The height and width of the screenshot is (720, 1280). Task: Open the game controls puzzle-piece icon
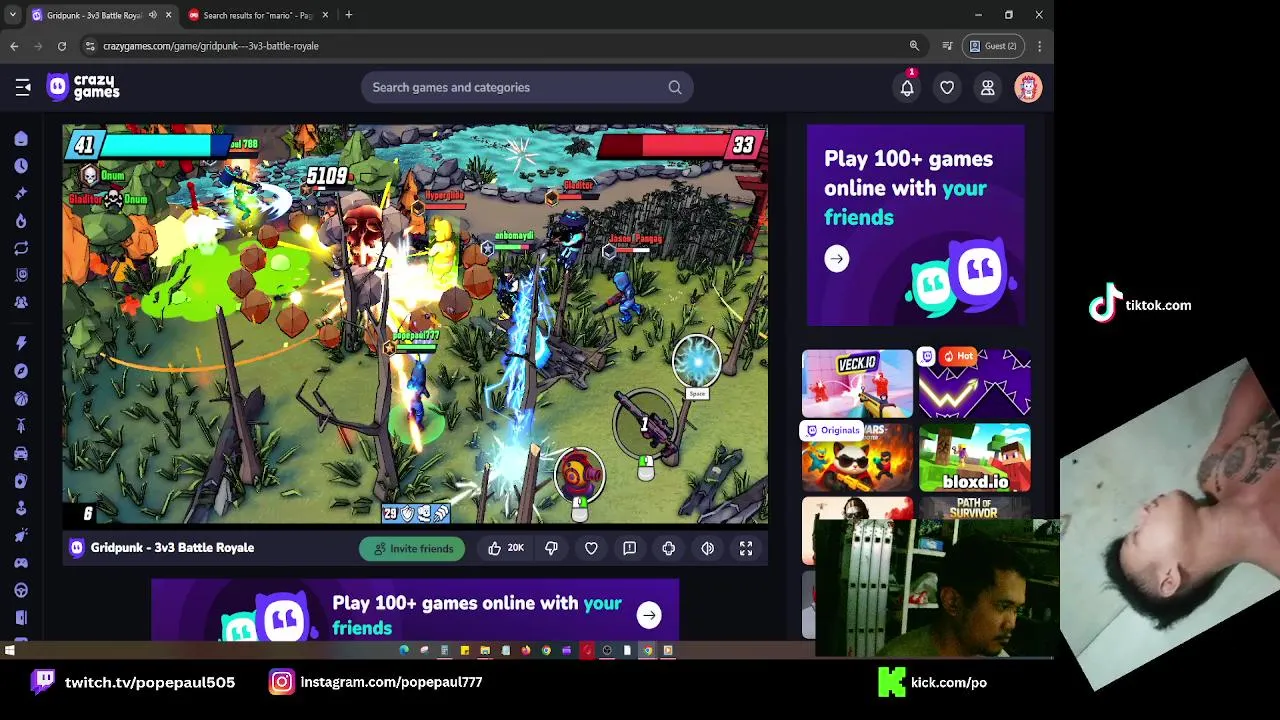668,548
